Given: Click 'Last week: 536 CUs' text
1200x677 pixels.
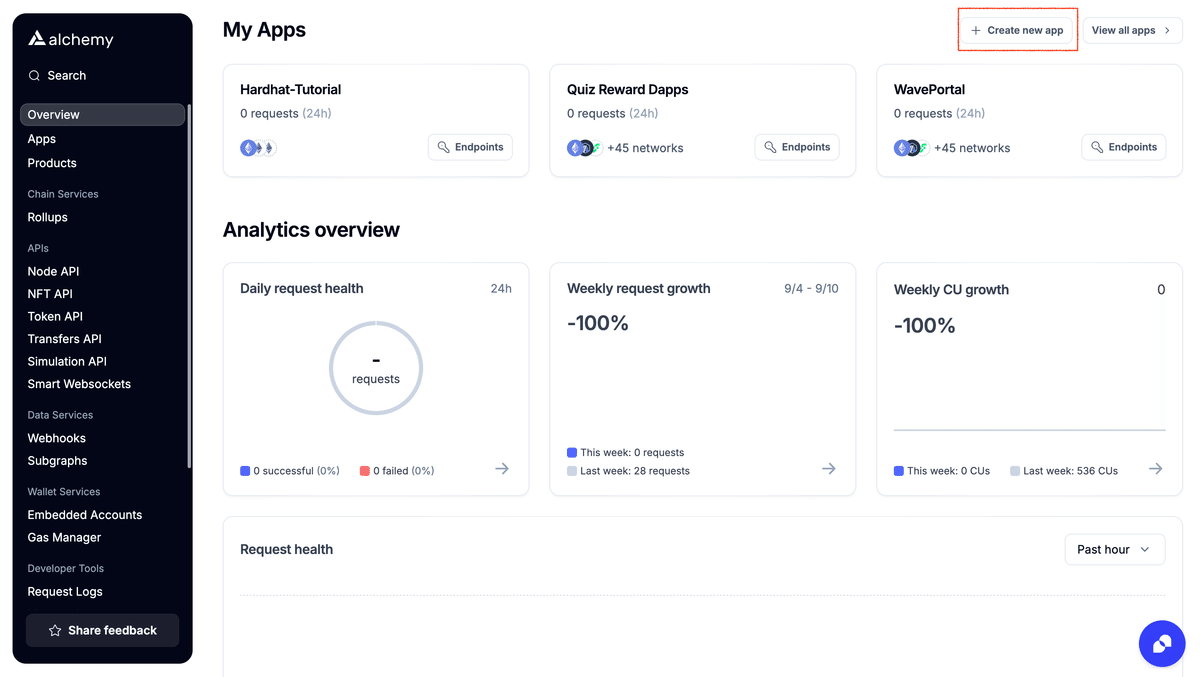Looking at the screenshot, I should (1071, 471).
